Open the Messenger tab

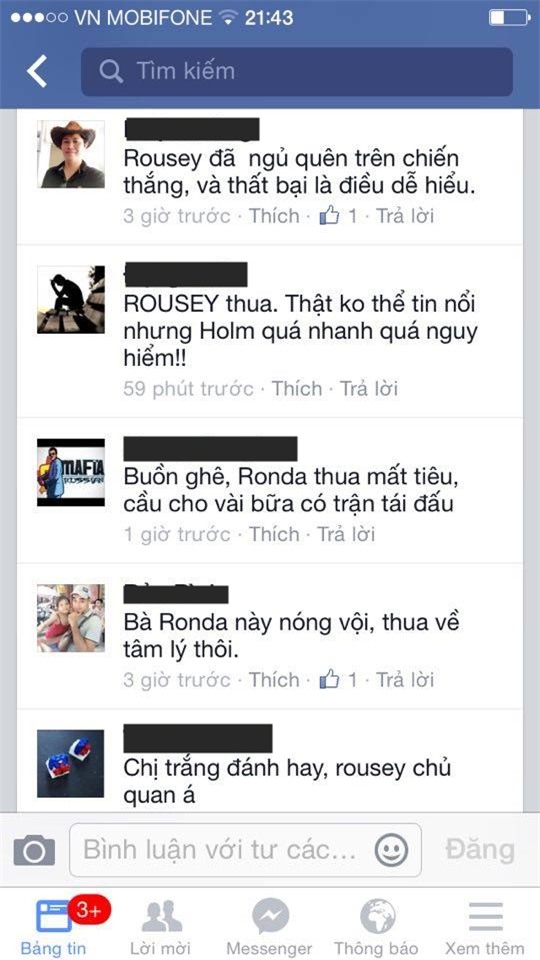pyautogui.click(x=269, y=927)
